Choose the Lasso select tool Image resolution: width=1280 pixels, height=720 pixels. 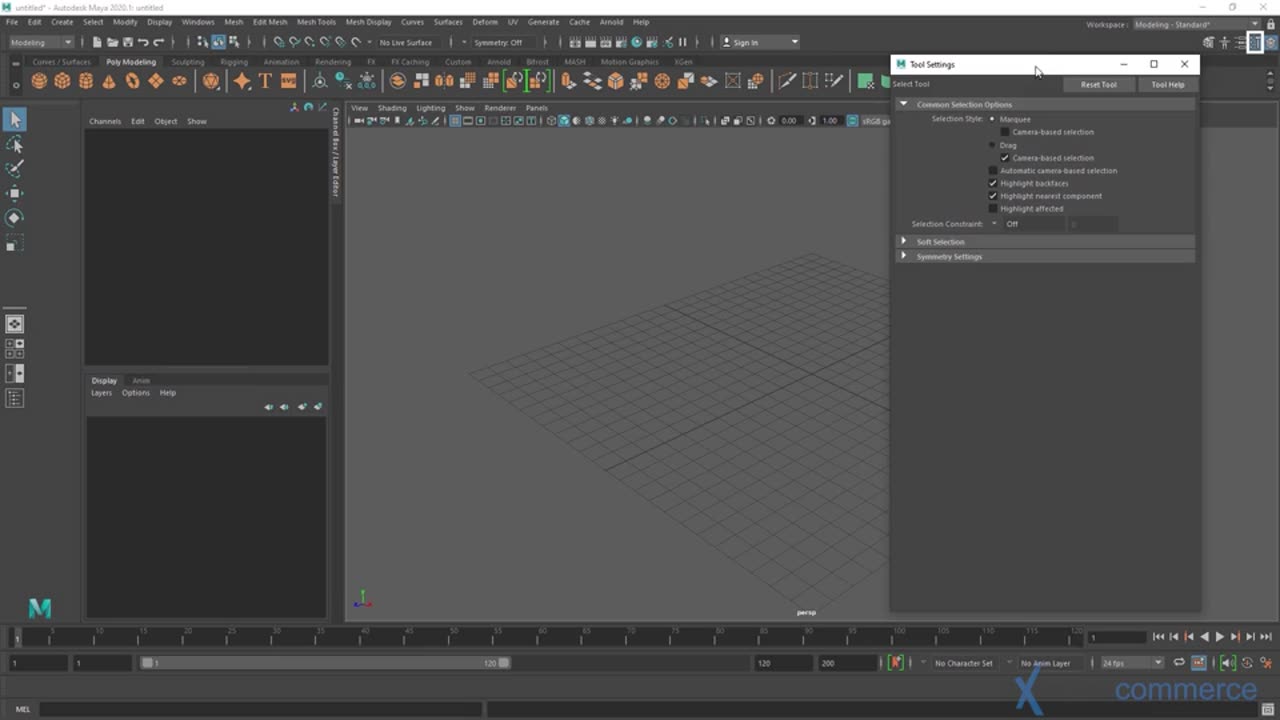click(x=15, y=145)
